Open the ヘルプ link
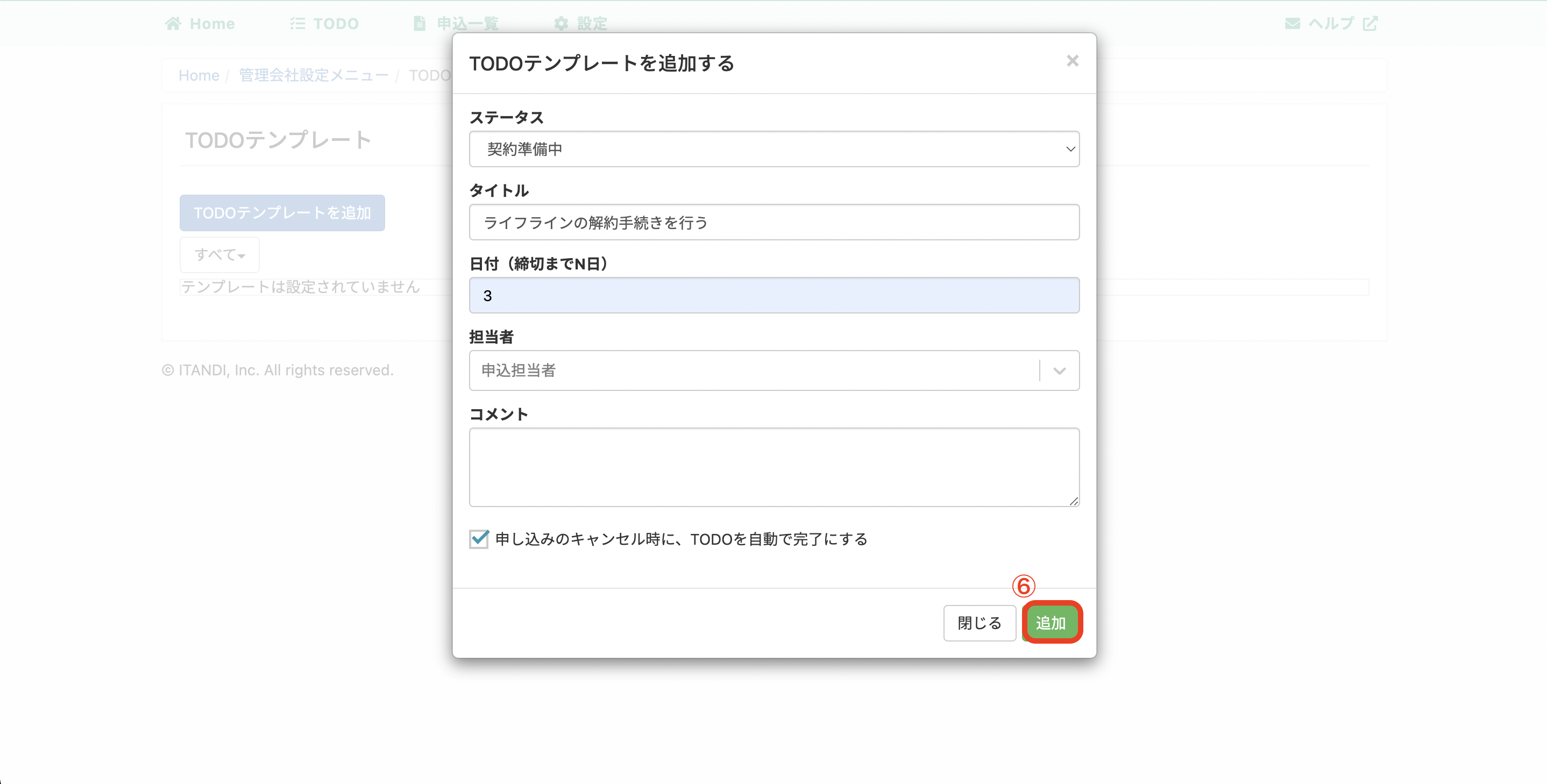 (x=1331, y=24)
